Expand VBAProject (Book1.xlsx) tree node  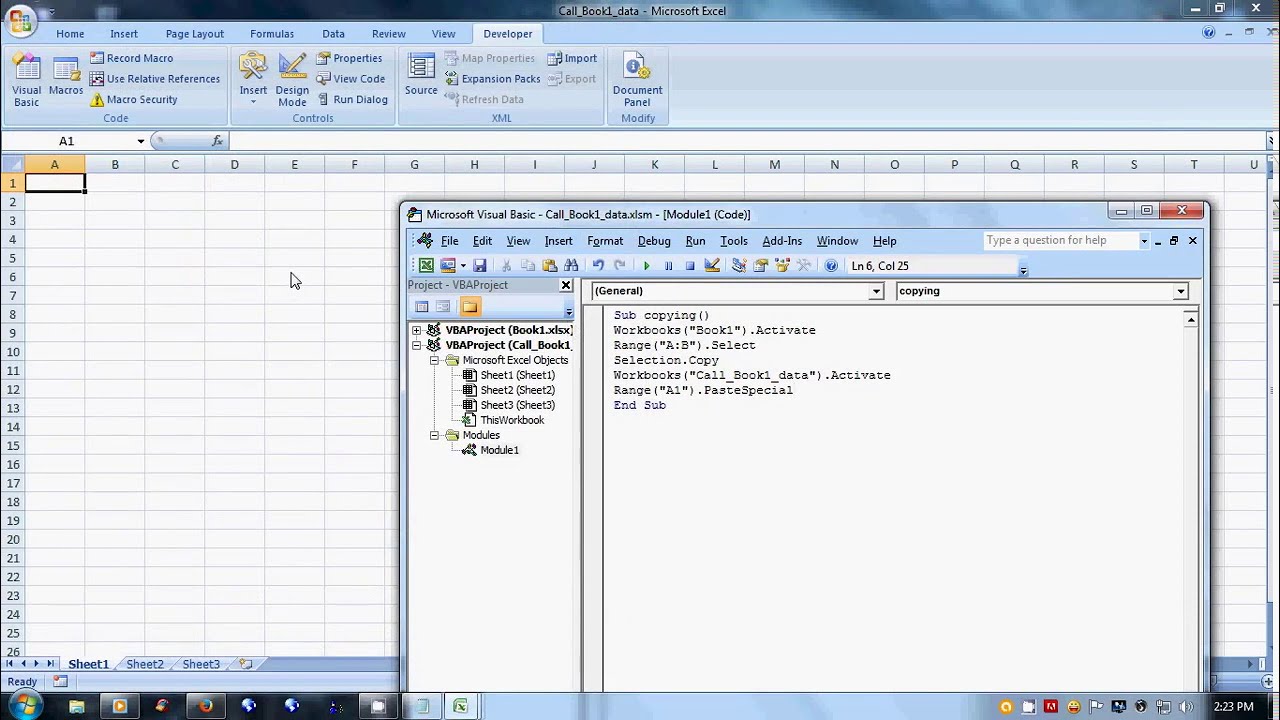pyautogui.click(x=417, y=330)
